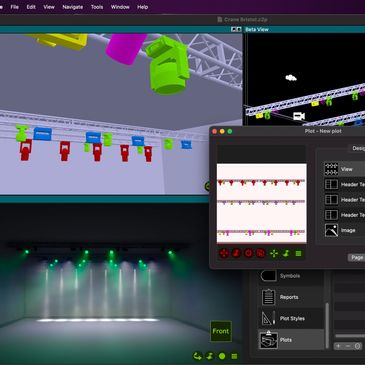365x365 pixels.
Task: Open the Symbols section icon
Action: click(x=268, y=276)
